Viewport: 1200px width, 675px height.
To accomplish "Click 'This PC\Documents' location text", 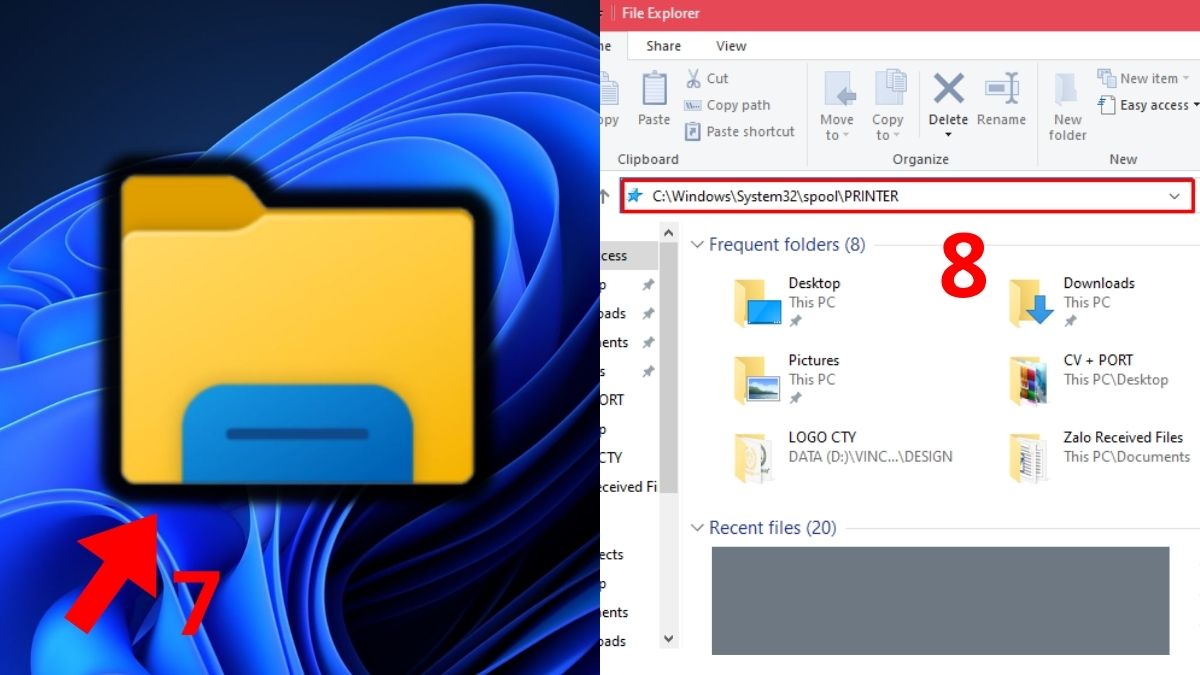I will point(1127,456).
